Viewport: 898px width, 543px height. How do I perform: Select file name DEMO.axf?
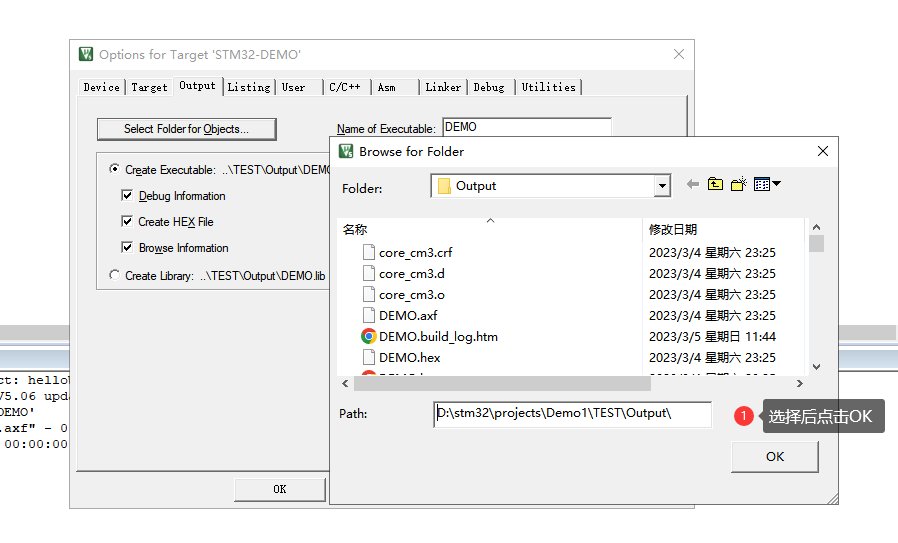[408, 316]
